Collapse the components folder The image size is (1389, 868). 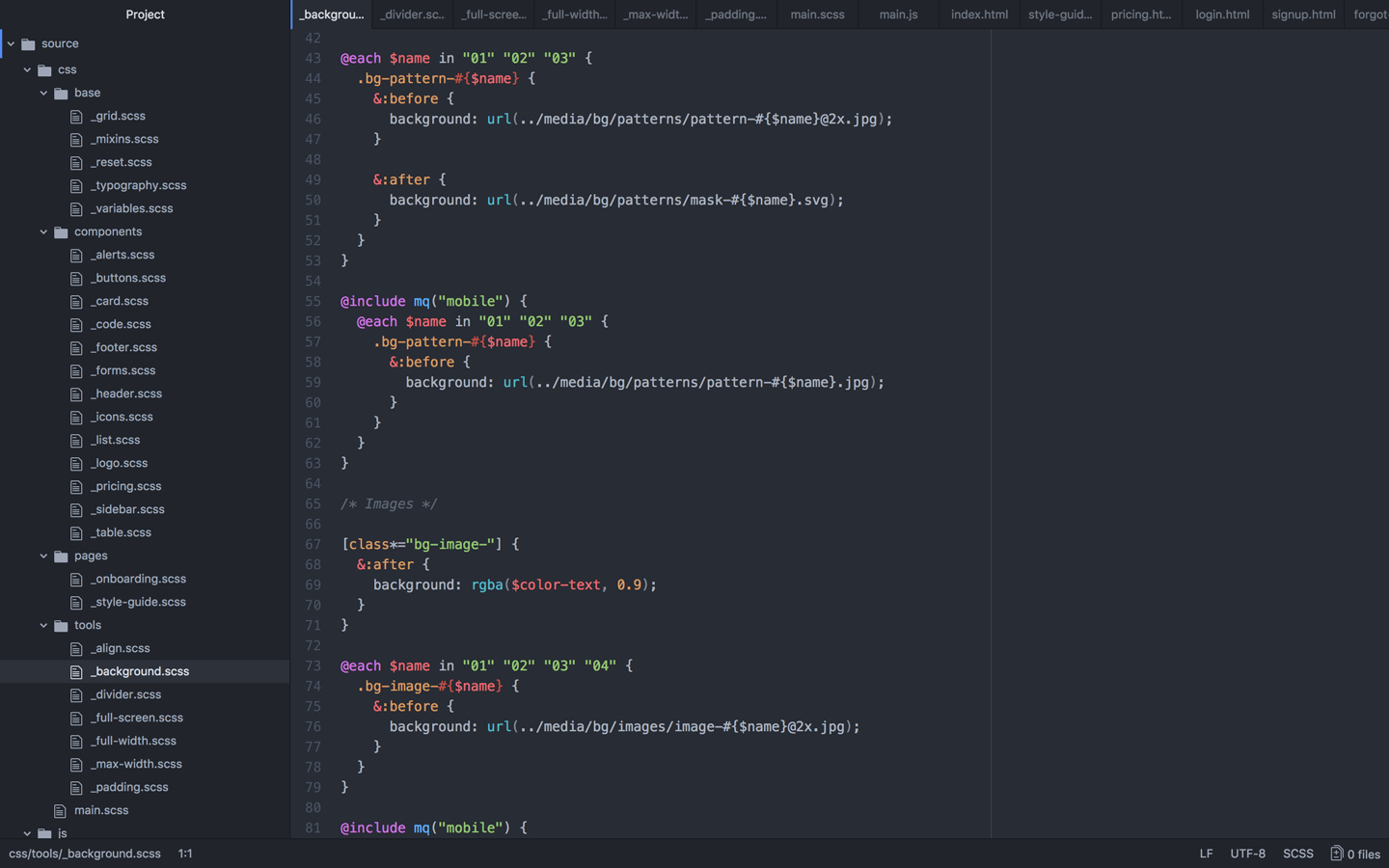[43, 231]
